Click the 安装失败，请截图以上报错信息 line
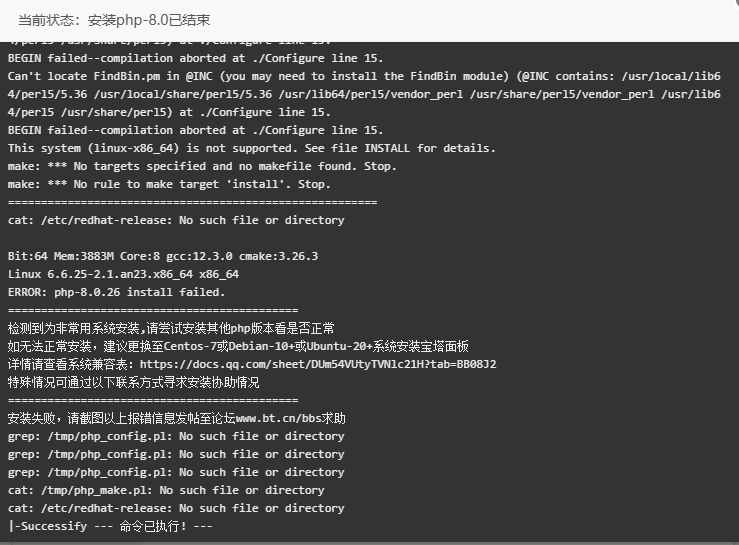 click(177, 419)
